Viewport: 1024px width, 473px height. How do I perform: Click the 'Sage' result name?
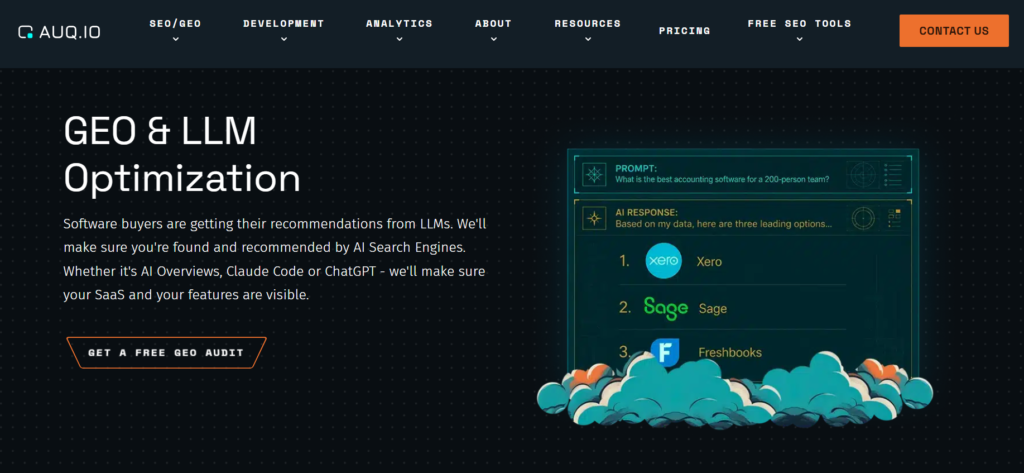click(712, 308)
